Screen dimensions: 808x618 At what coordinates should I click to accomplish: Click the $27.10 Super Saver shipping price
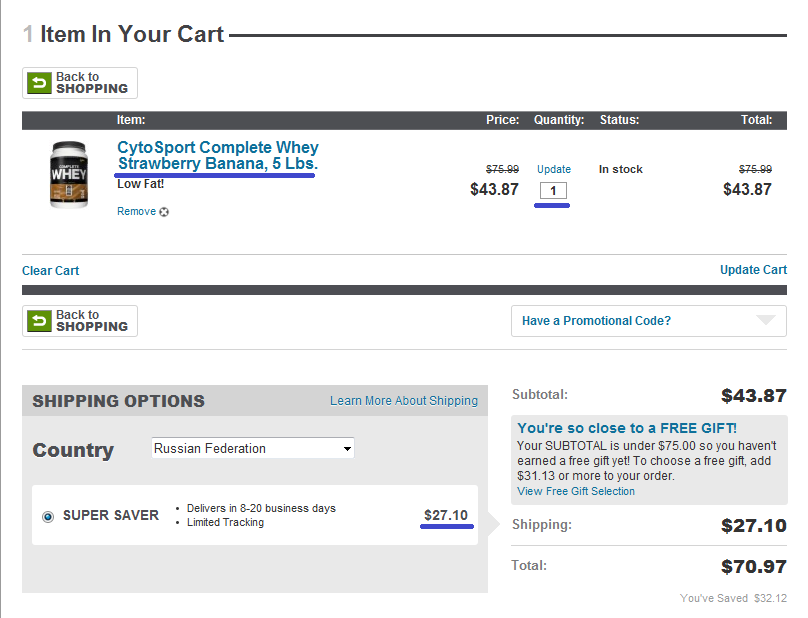tap(446, 516)
